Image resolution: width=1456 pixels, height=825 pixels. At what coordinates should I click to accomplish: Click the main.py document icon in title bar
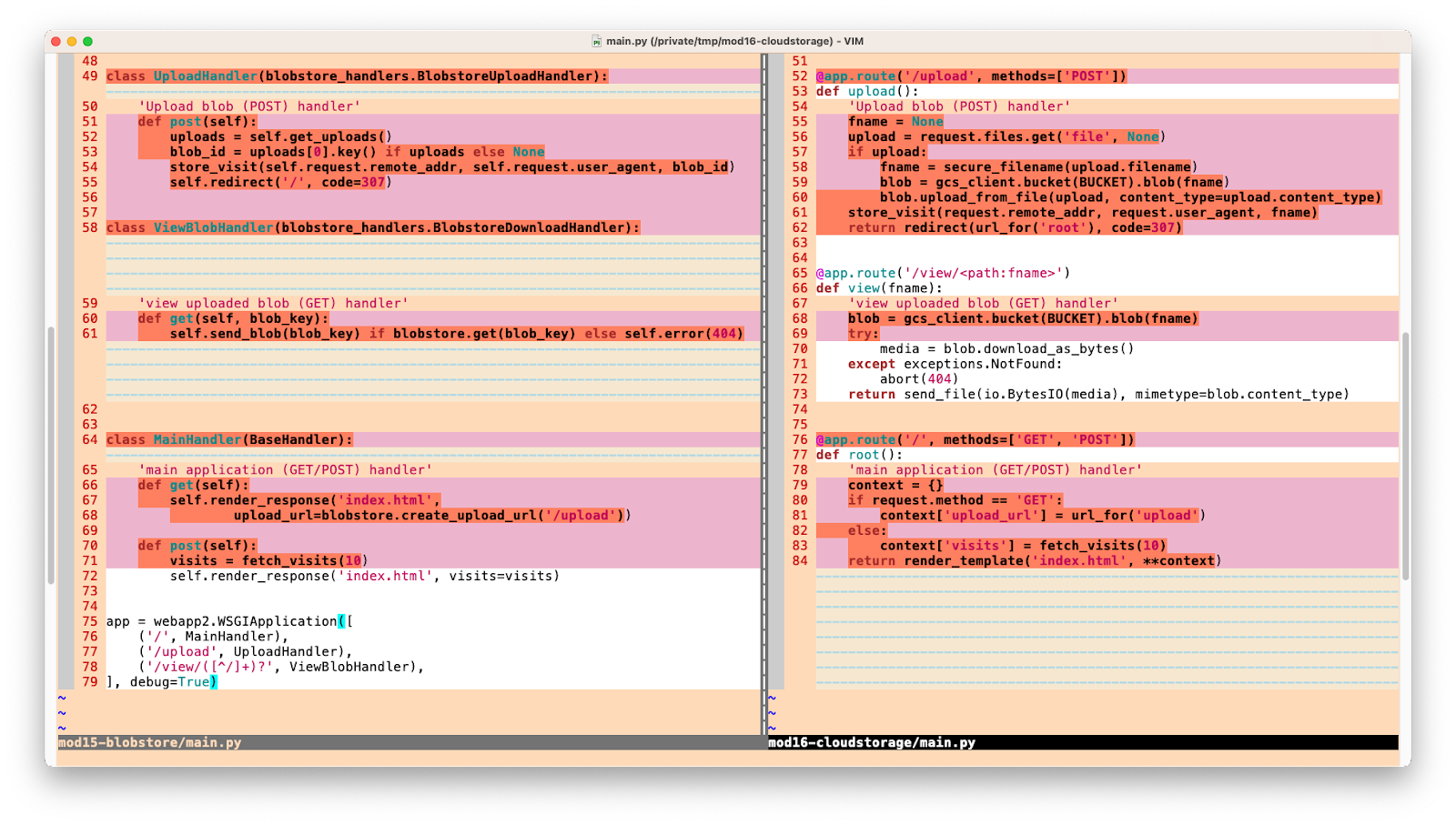click(x=597, y=41)
